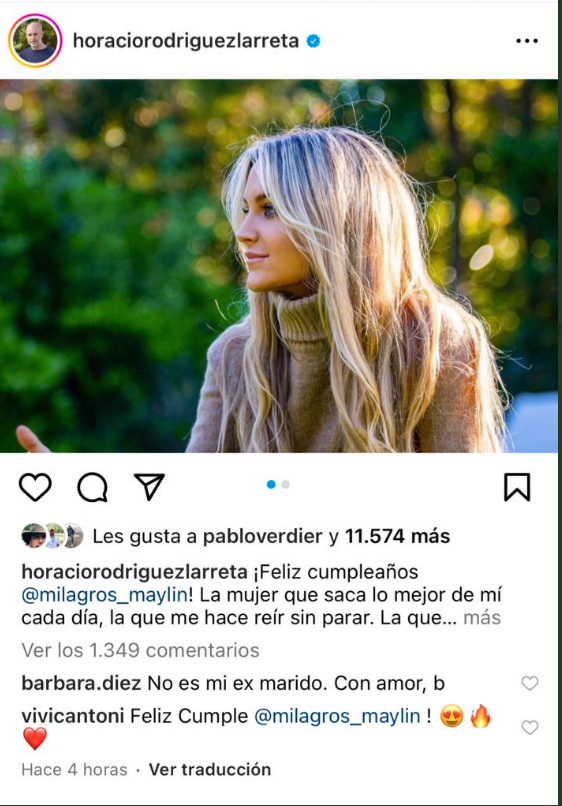Open the horaciorodriguezlarreta username in the header
This screenshot has width=562, height=806.
tap(186, 41)
